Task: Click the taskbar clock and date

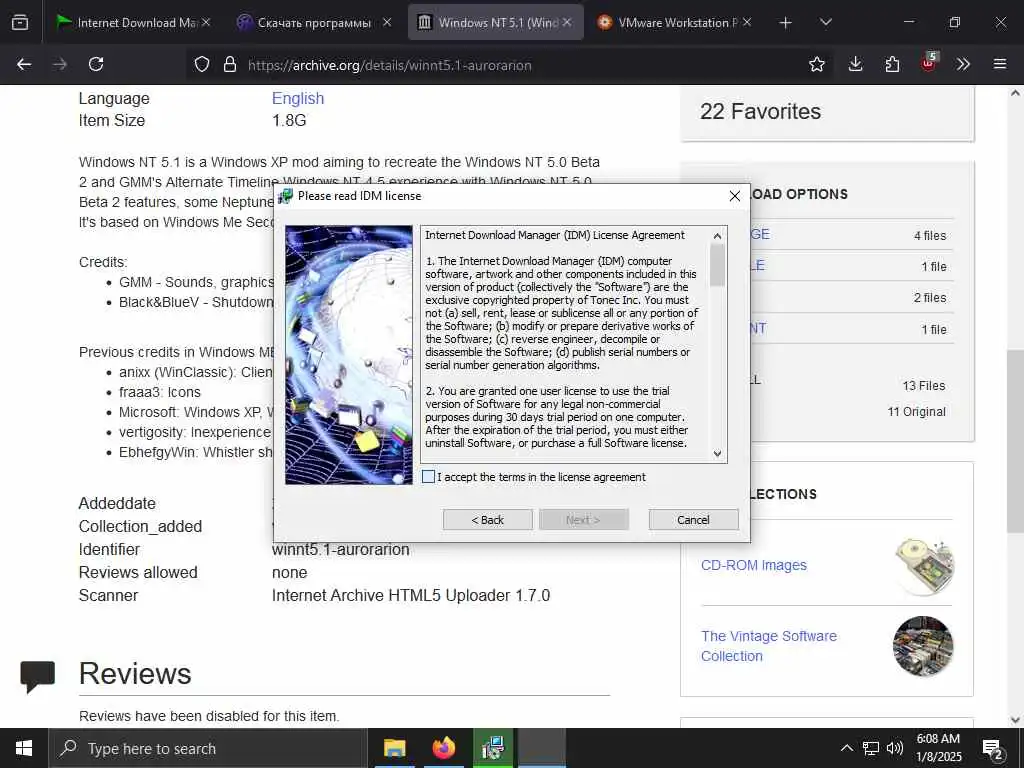Action: [x=938, y=748]
